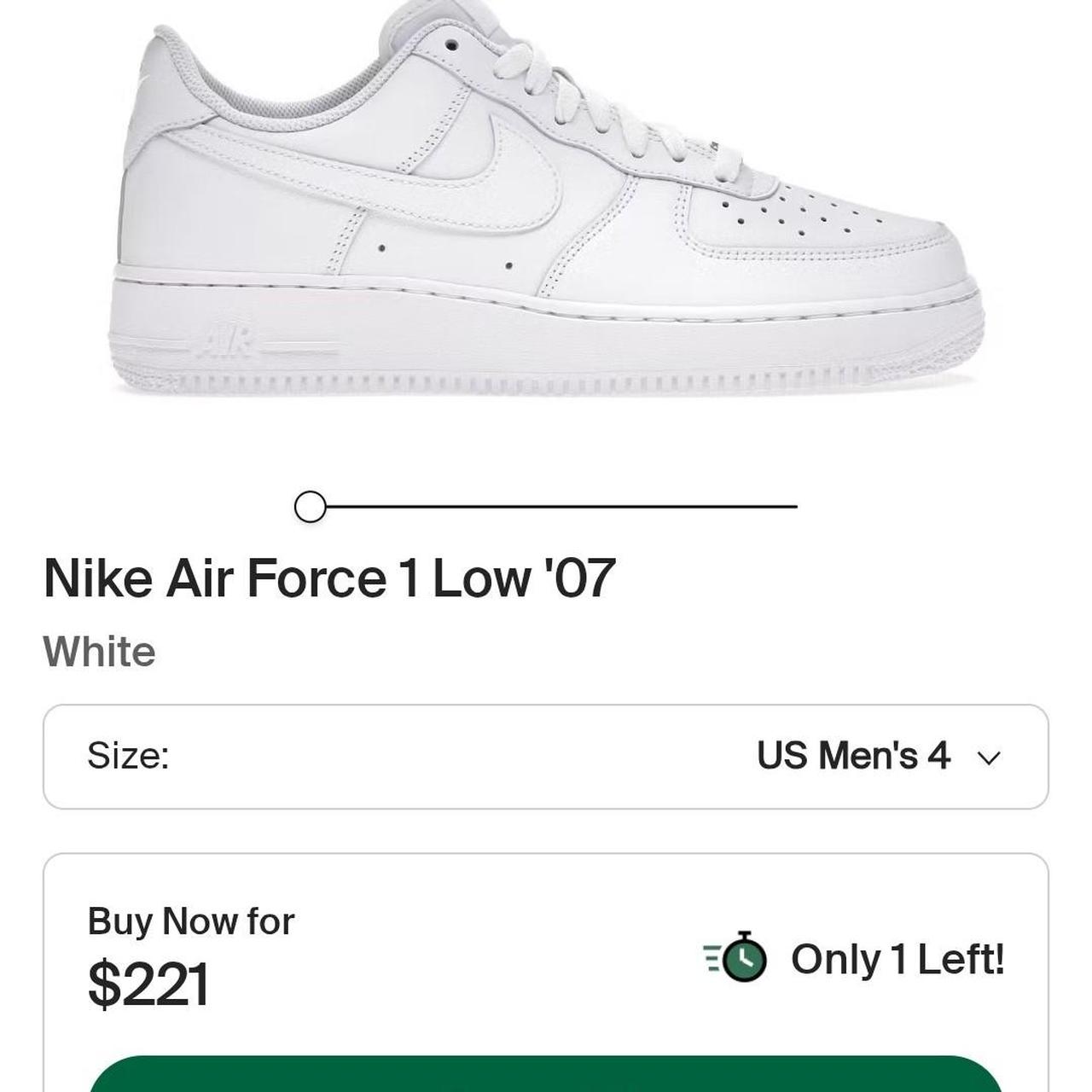Click the Only 1 Left! text

pyautogui.click(x=897, y=959)
